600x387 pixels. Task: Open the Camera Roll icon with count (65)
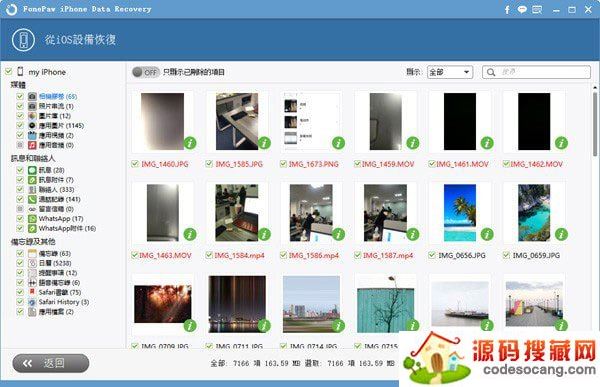click(33, 96)
